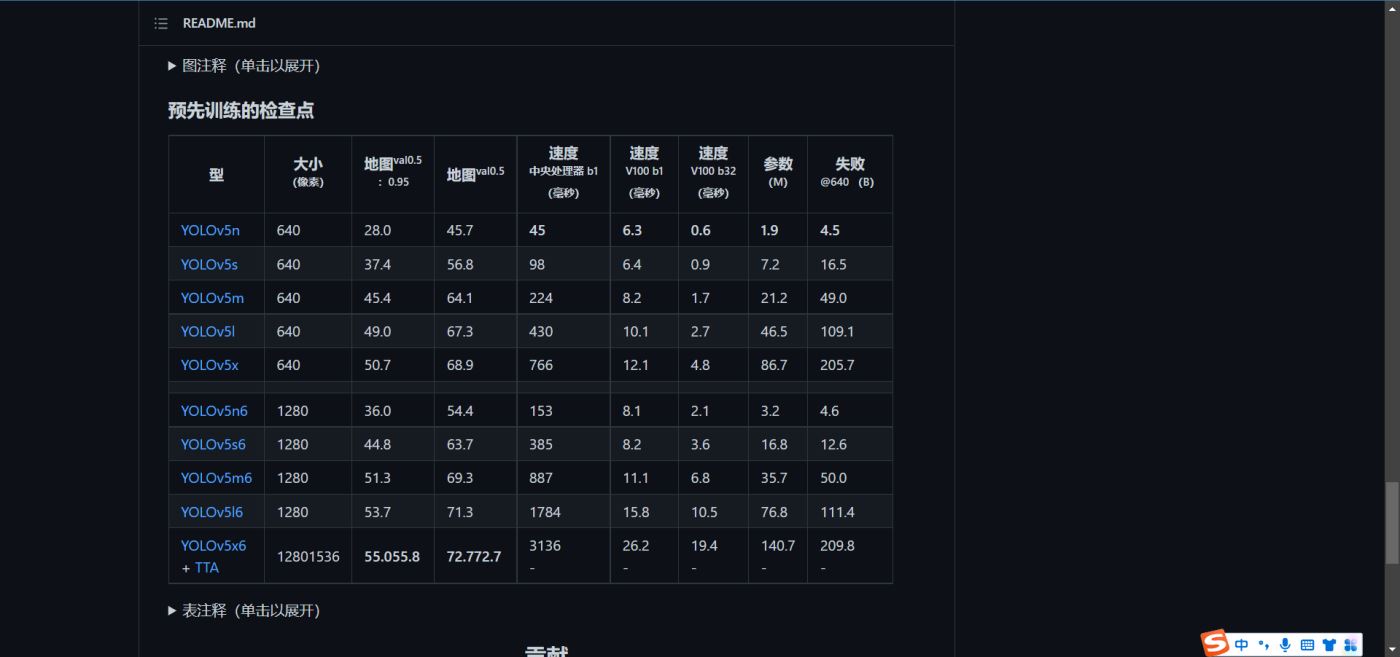Select the bold 55.055.8 cell

point(393,556)
